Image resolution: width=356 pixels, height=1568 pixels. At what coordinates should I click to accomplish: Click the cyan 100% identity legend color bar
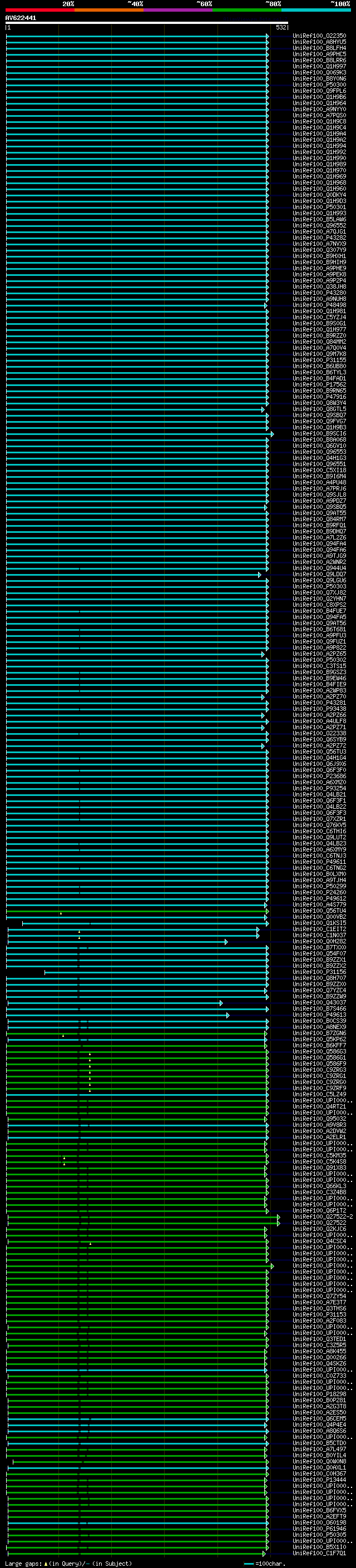click(316, 11)
